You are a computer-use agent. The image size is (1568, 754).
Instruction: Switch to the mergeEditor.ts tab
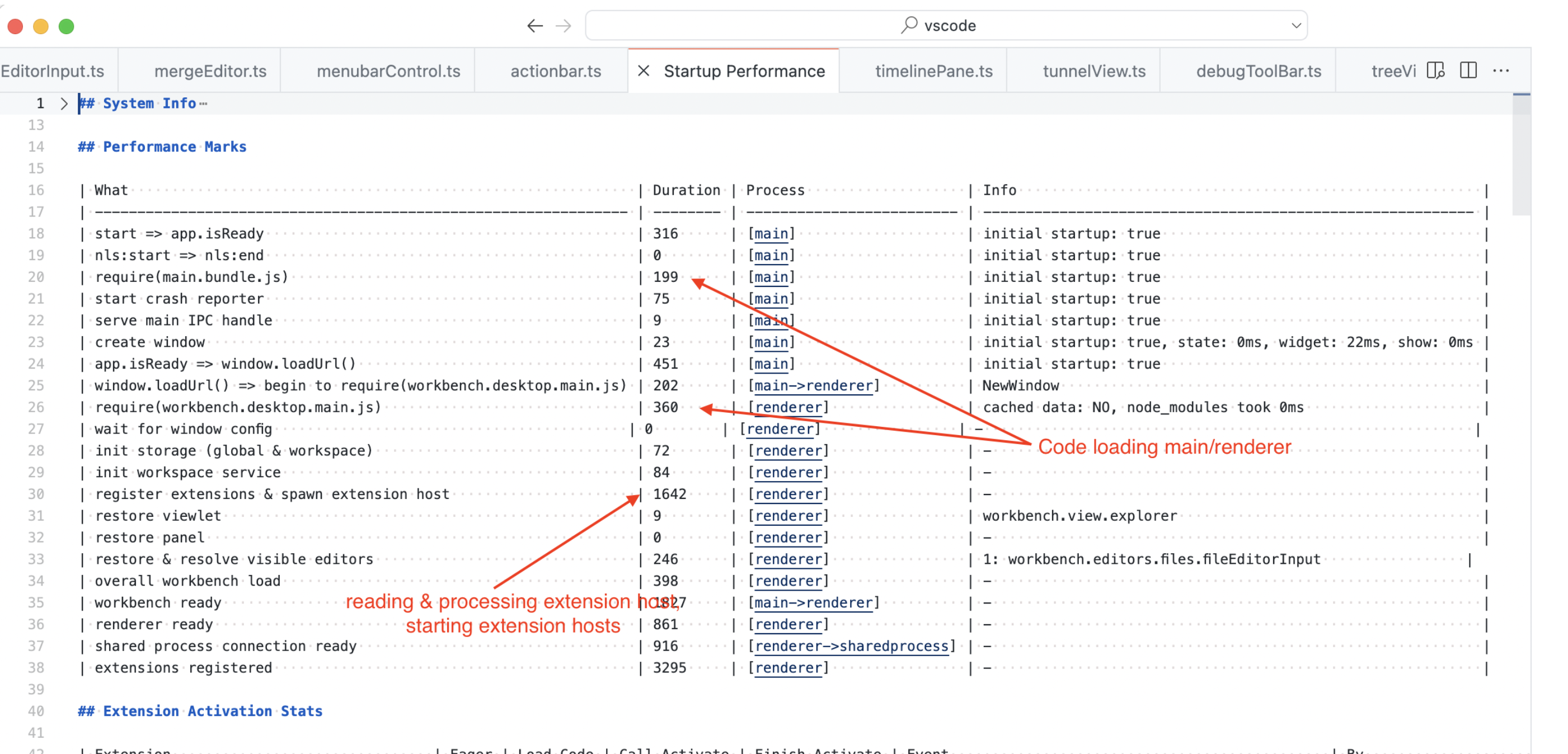point(210,71)
